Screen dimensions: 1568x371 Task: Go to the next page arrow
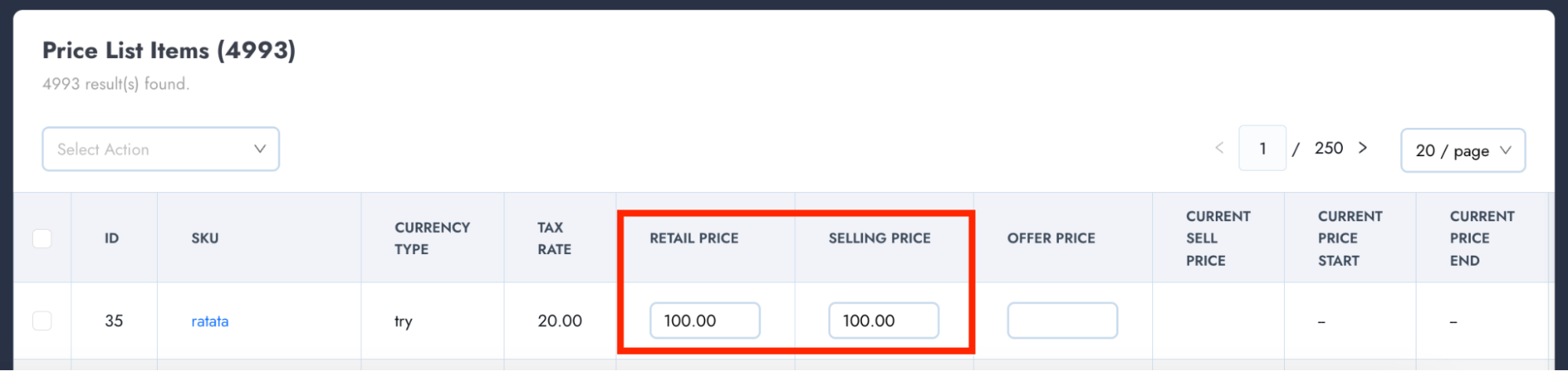pyautogui.click(x=1363, y=147)
